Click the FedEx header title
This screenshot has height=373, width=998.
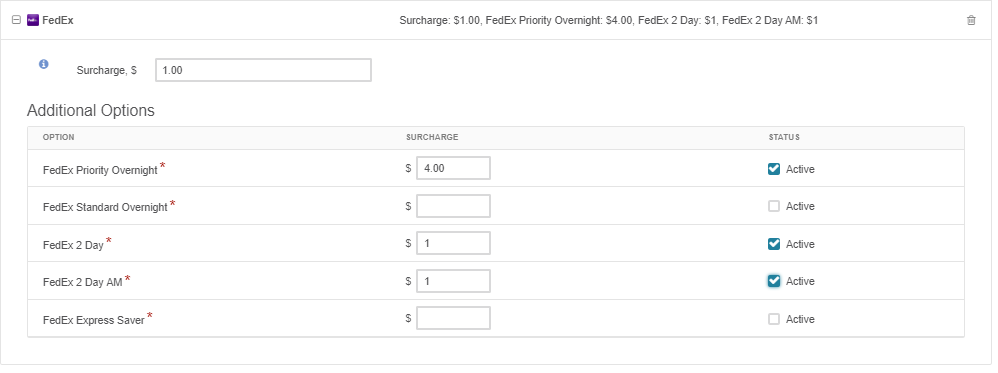[x=57, y=20]
